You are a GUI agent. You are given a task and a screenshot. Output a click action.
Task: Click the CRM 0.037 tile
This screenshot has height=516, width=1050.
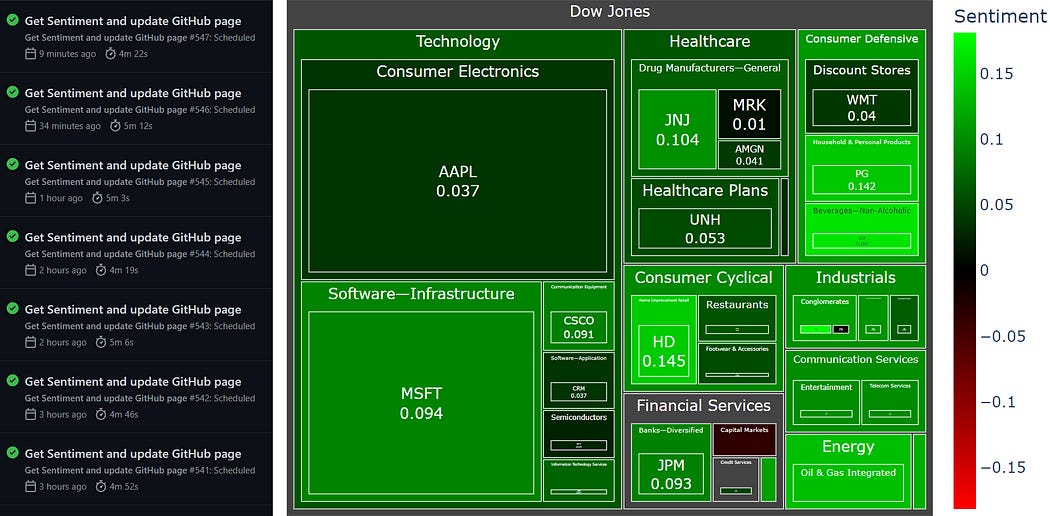[579, 392]
